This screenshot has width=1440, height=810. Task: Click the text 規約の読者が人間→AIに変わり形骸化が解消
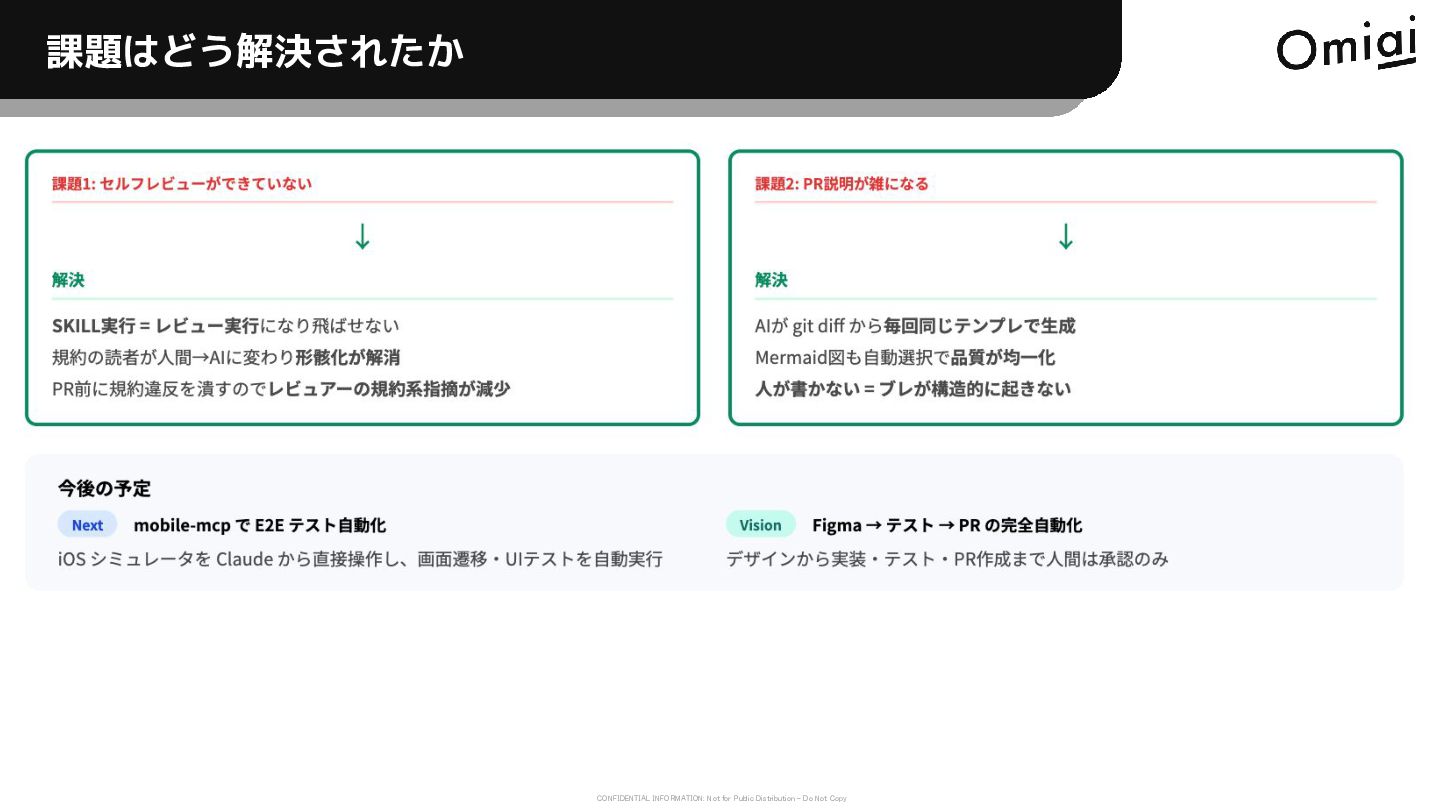coord(226,357)
